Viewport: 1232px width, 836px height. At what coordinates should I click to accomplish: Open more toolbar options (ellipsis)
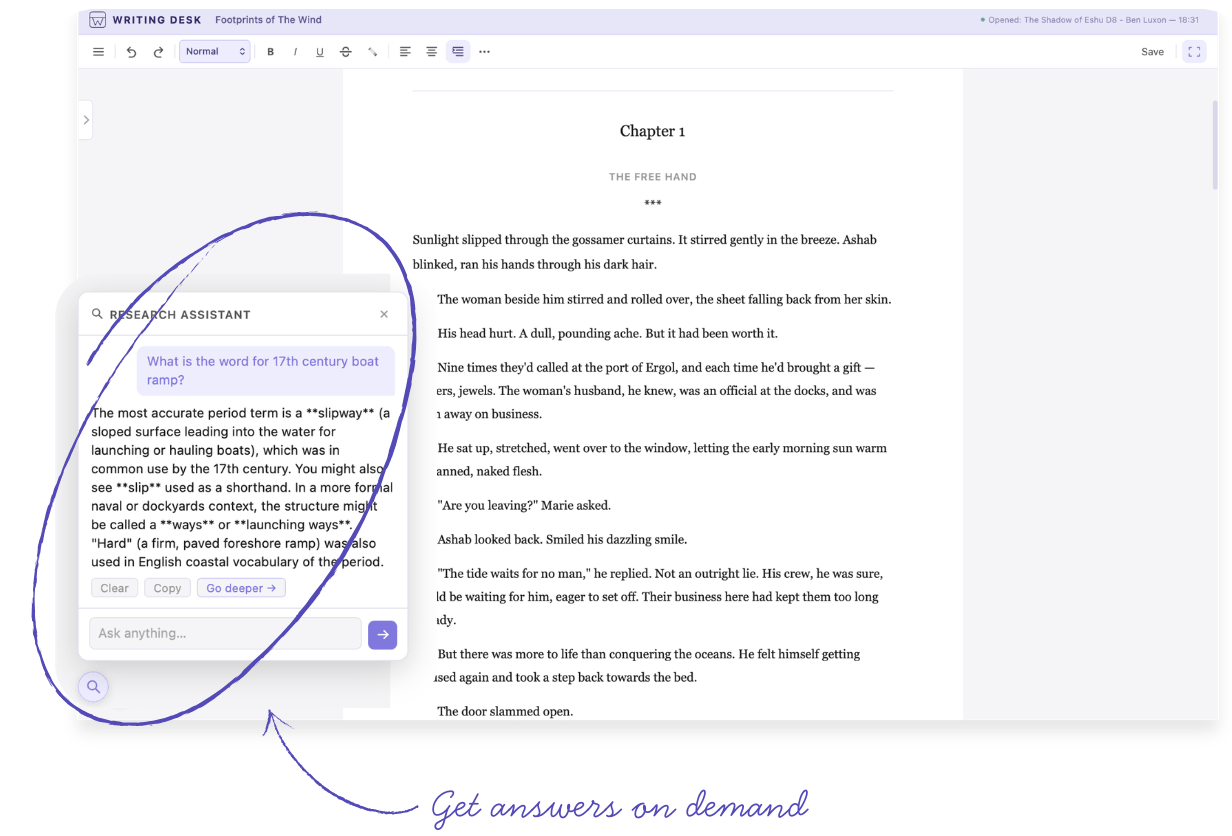pyautogui.click(x=485, y=52)
